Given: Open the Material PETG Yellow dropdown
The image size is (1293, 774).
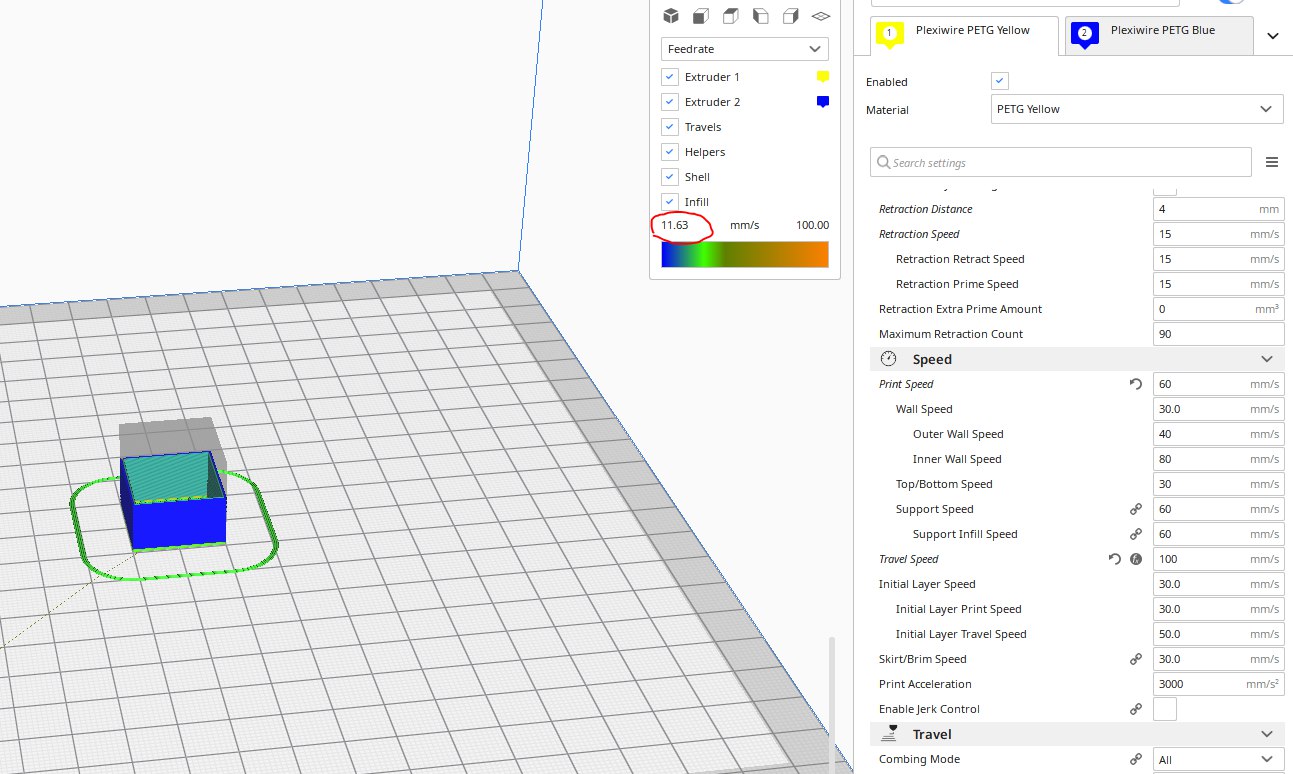Looking at the screenshot, I should [x=1137, y=109].
